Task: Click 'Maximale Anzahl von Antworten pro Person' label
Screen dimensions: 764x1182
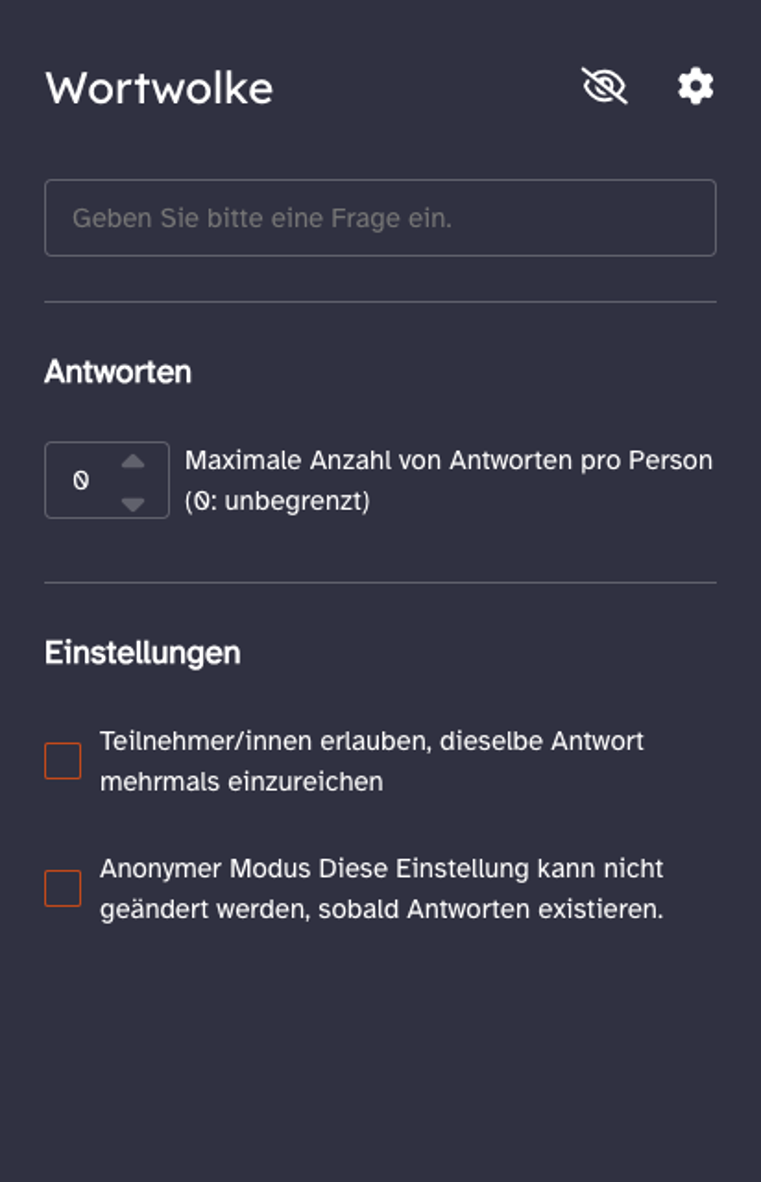Action: [x=448, y=461]
